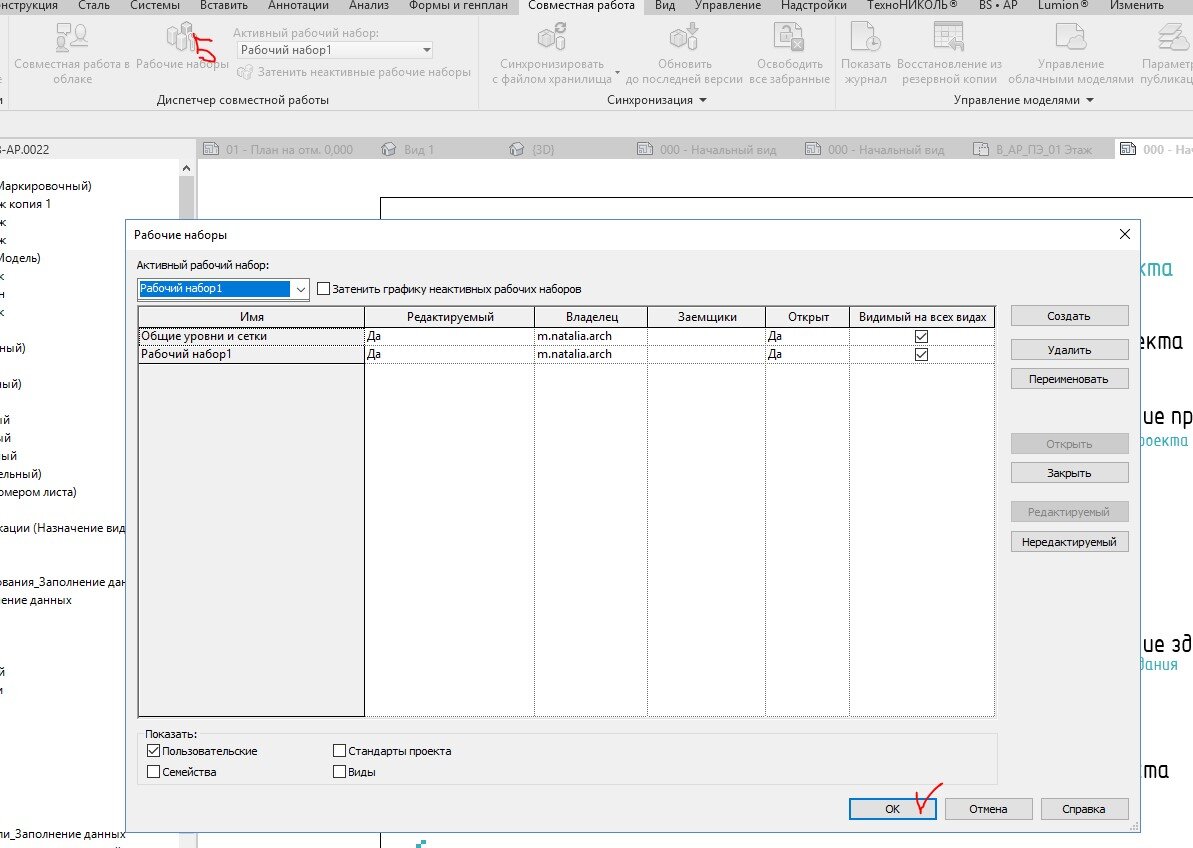
Task: Switch to the BS • AP ribbon tab
Action: [x=997, y=5]
